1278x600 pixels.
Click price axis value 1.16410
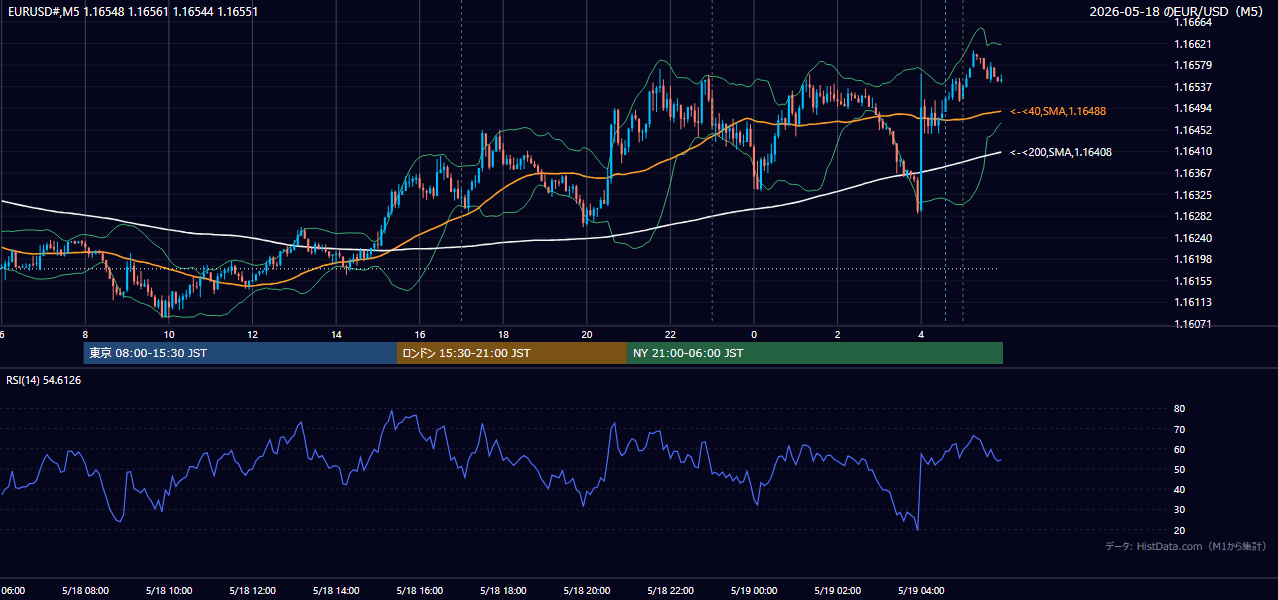pos(1192,151)
